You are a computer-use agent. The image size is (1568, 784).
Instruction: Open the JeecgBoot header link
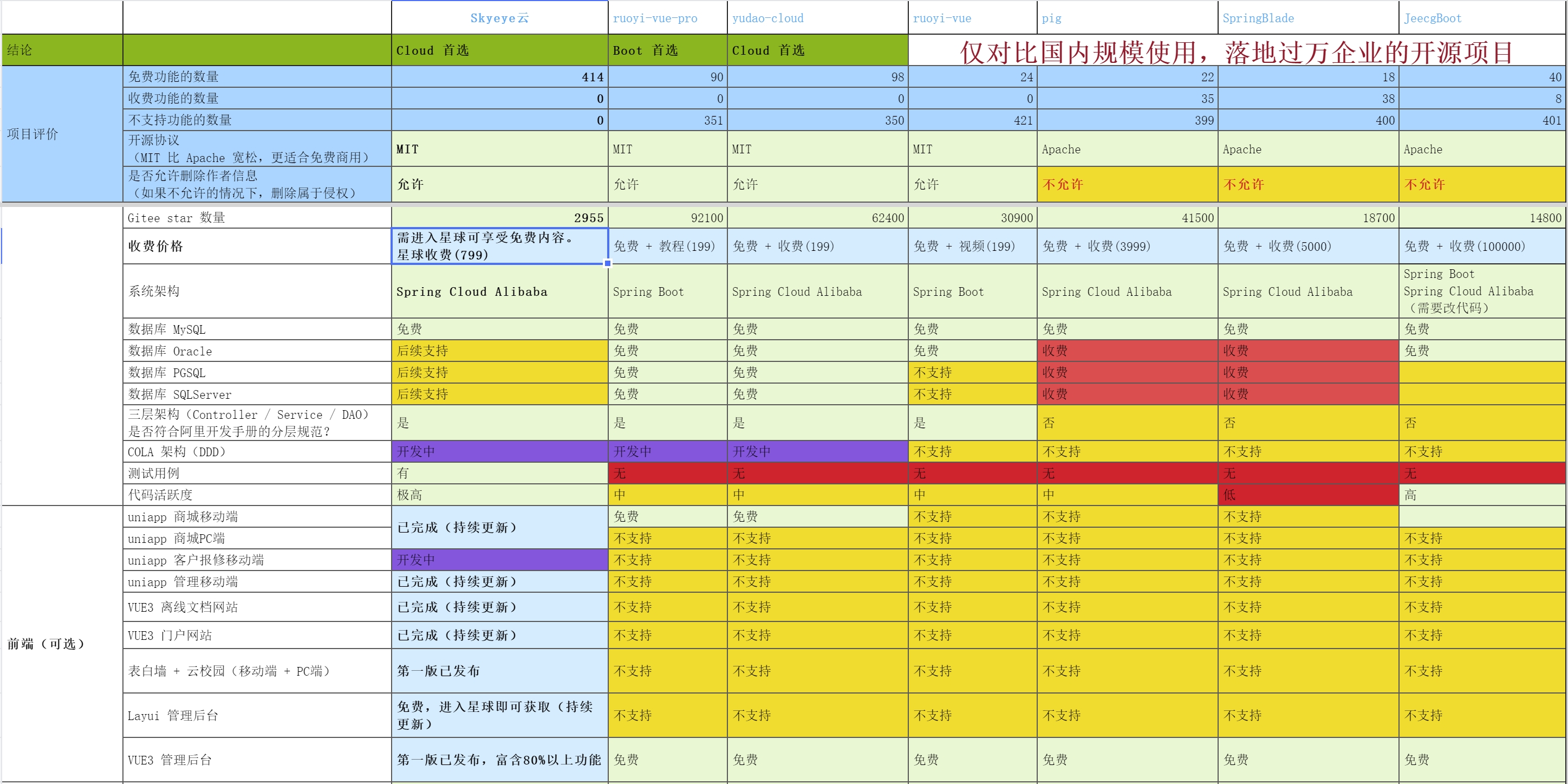point(1432,18)
